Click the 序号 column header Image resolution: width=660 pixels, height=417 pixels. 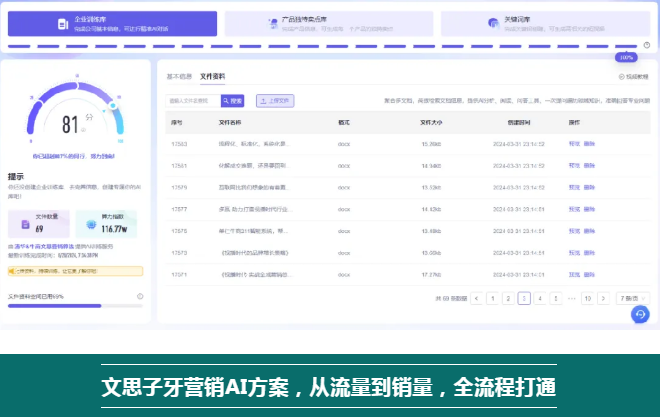coord(177,122)
